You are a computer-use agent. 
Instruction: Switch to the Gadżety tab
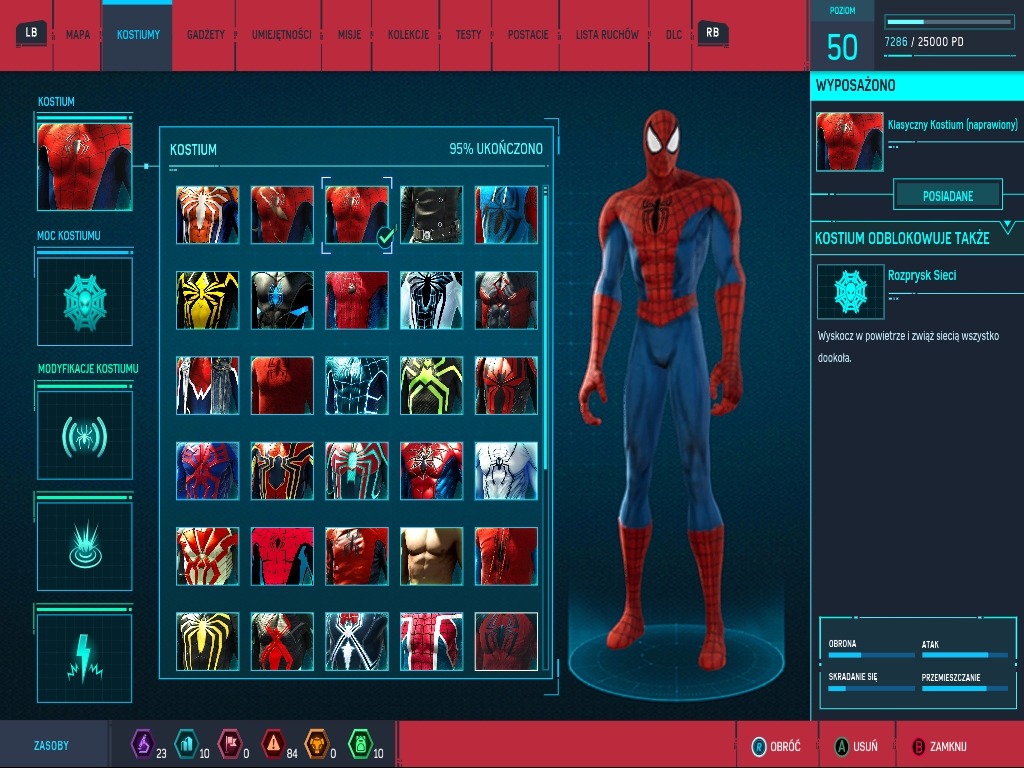click(205, 35)
